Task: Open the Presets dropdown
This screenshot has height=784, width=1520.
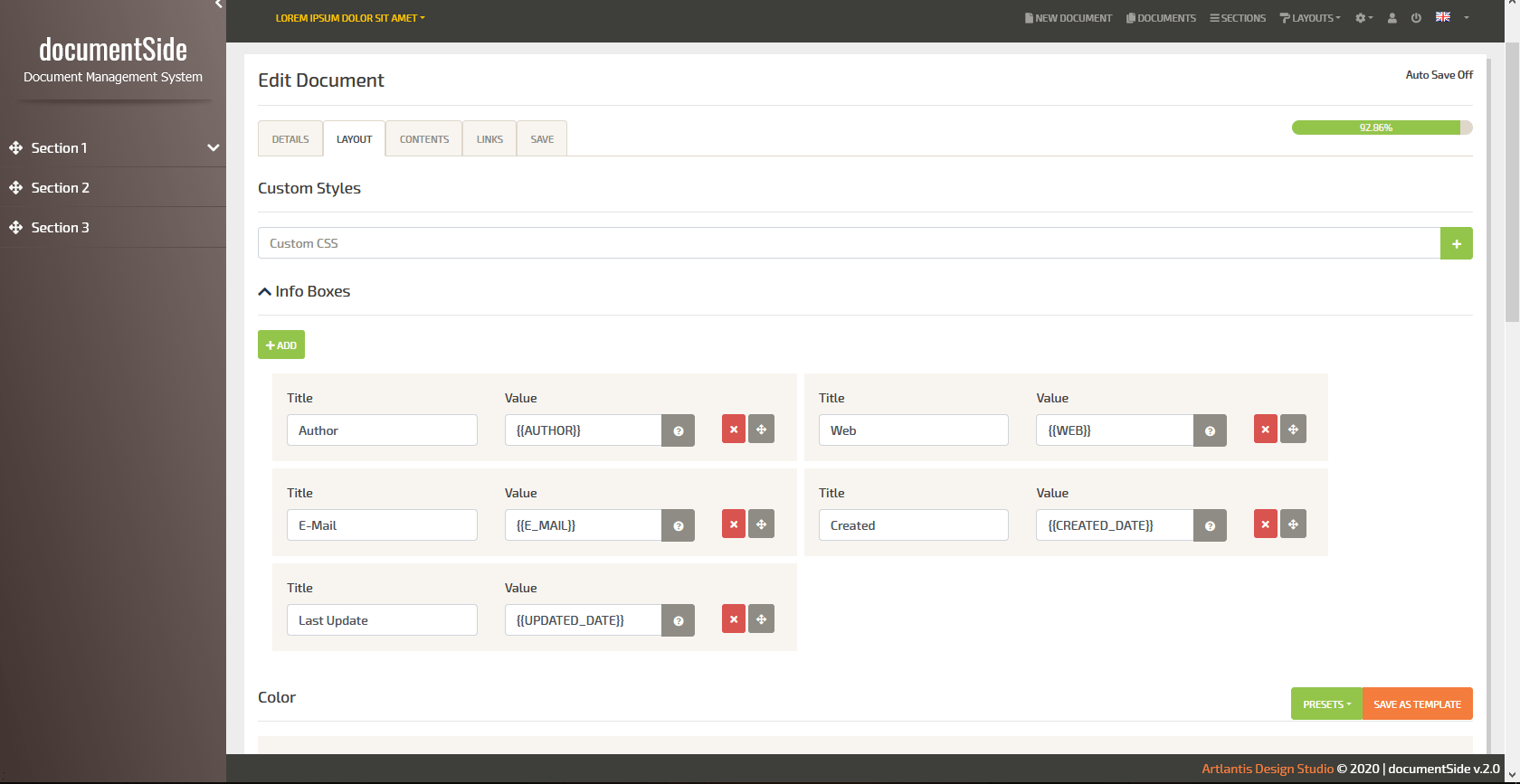Action: [x=1326, y=704]
